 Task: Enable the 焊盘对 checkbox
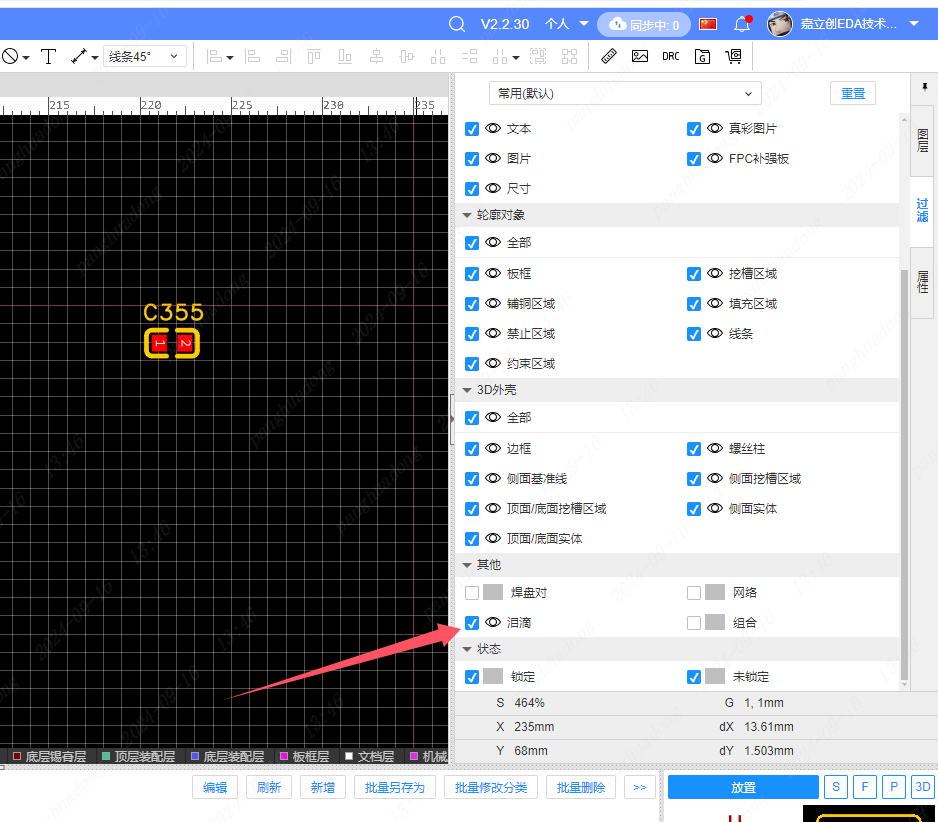coord(472,593)
